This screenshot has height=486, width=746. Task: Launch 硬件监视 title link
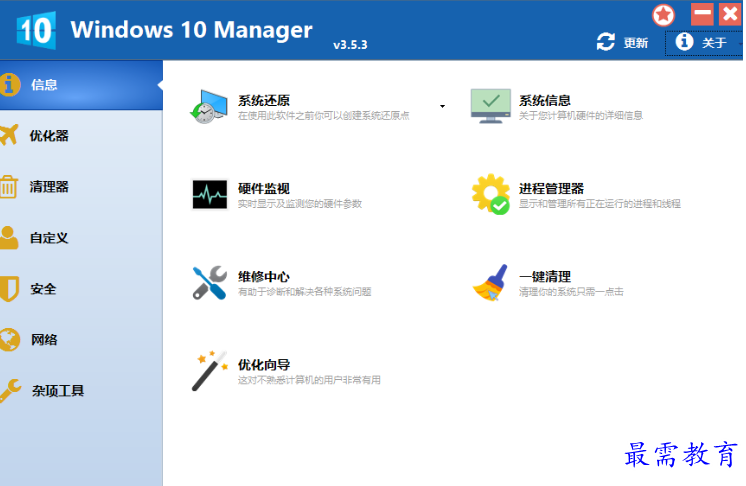pos(264,188)
